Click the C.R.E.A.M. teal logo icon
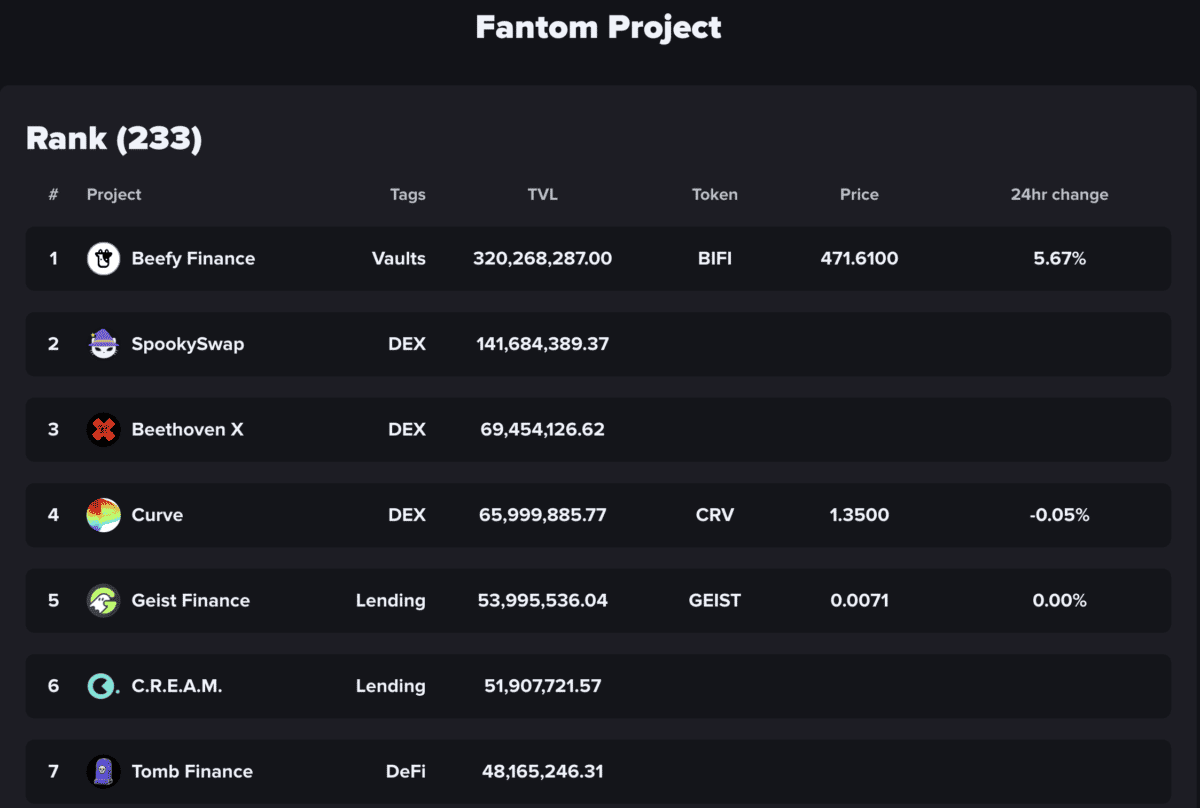Screen dimensions: 1200x808 click(103, 686)
